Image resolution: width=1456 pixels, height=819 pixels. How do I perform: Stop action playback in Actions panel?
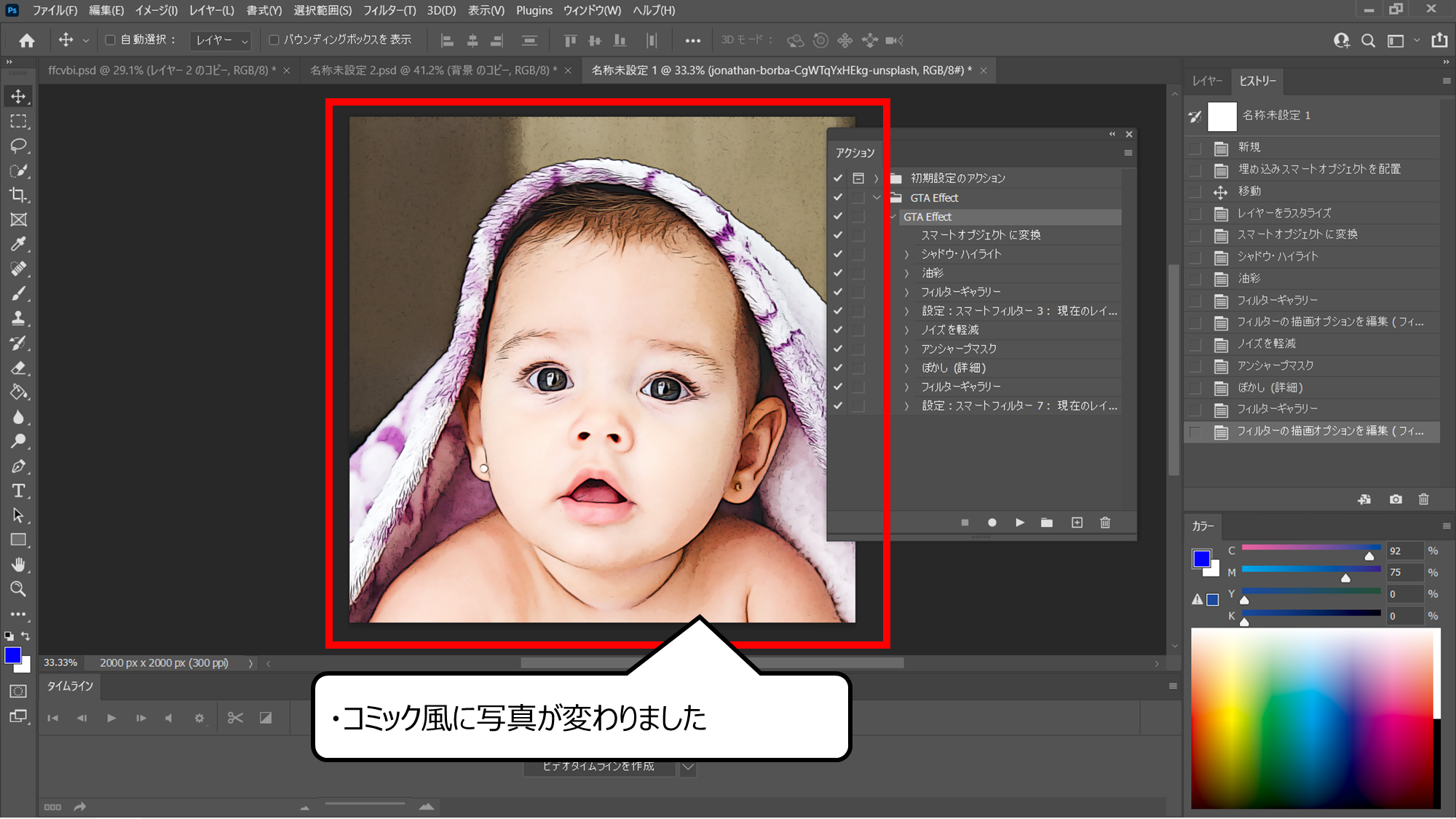tap(965, 523)
